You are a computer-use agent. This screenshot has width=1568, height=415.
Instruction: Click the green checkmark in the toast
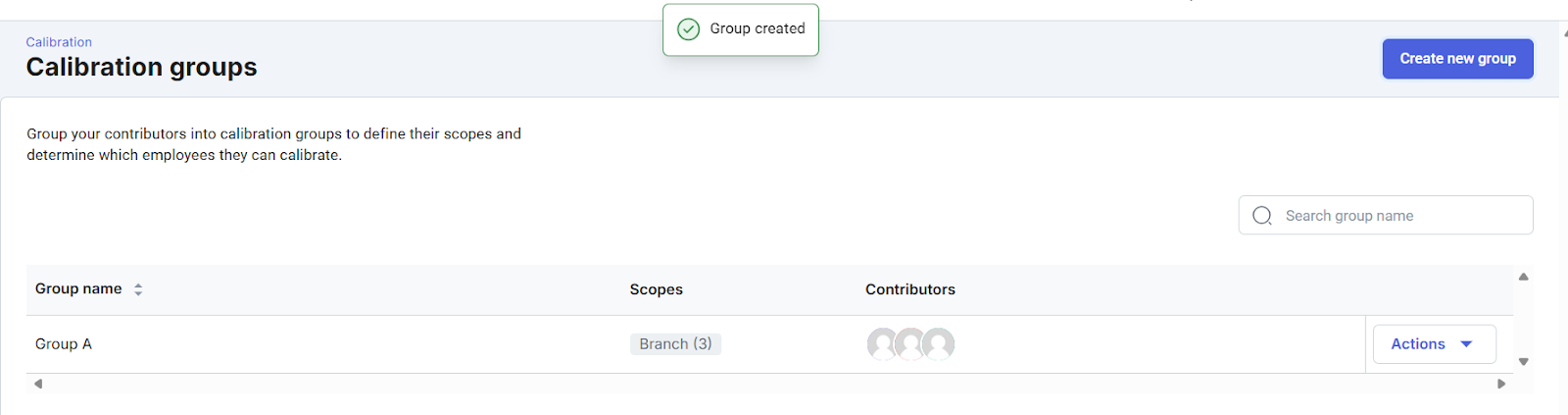click(x=689, y=29)
